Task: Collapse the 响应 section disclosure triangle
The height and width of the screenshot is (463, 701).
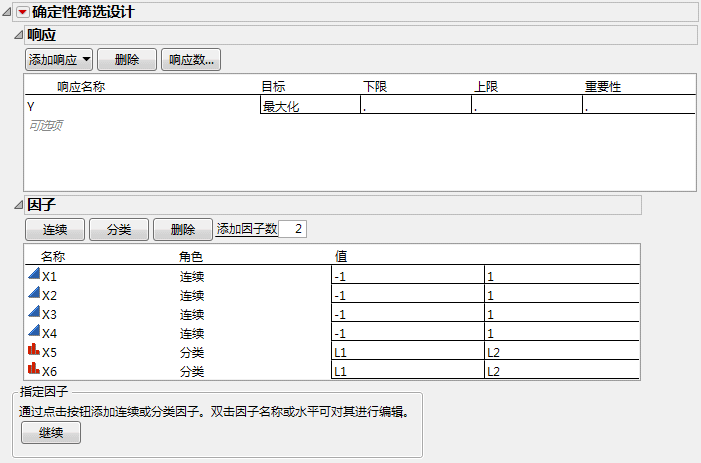Action: 18,35
